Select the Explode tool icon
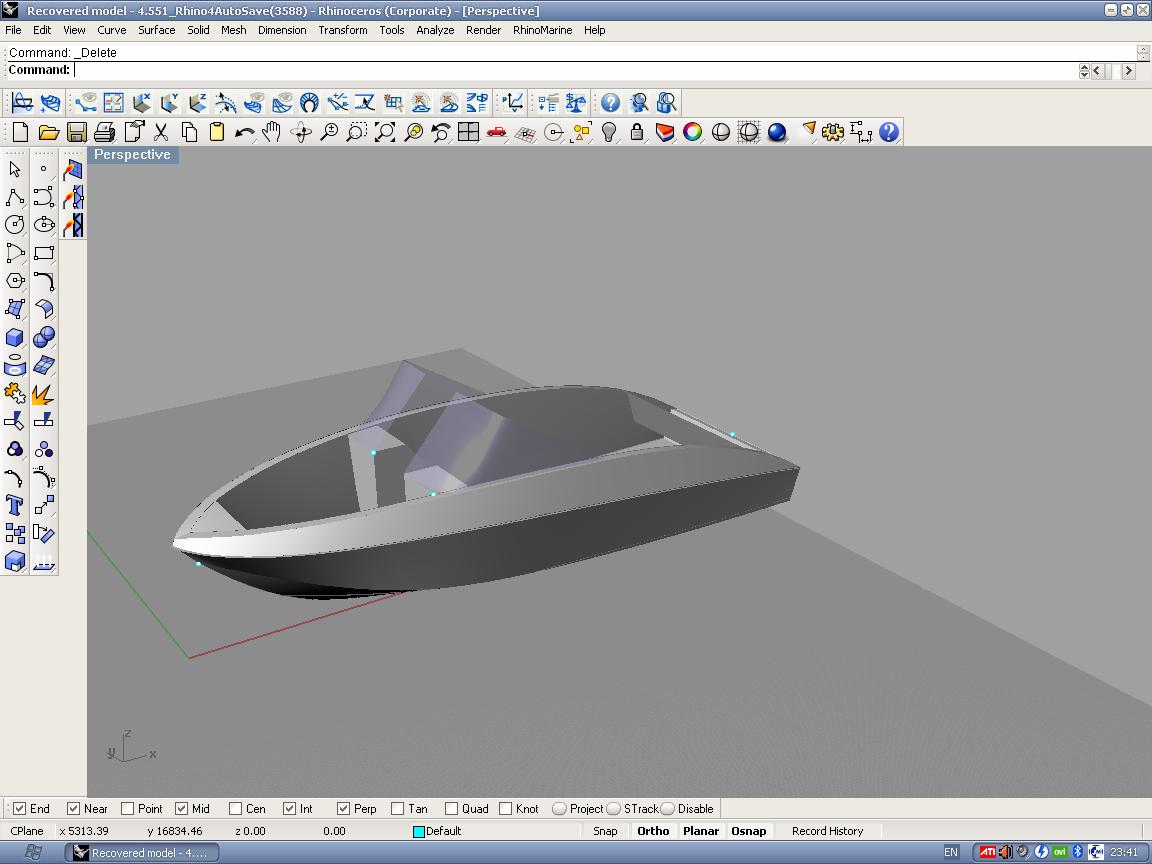This screenshot has width=1152, height=864. [43, 394]
